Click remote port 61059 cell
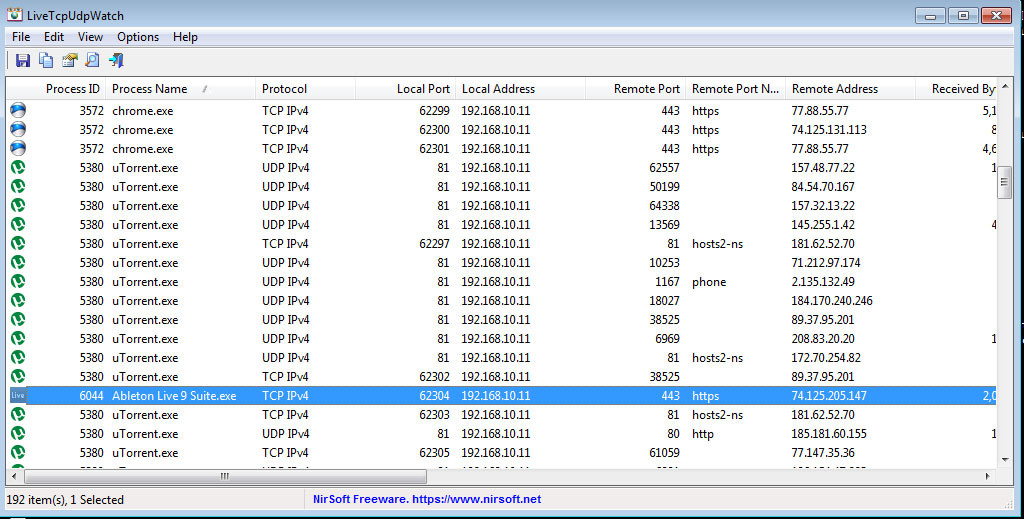Screen dimensions: 1024x519 664,453
